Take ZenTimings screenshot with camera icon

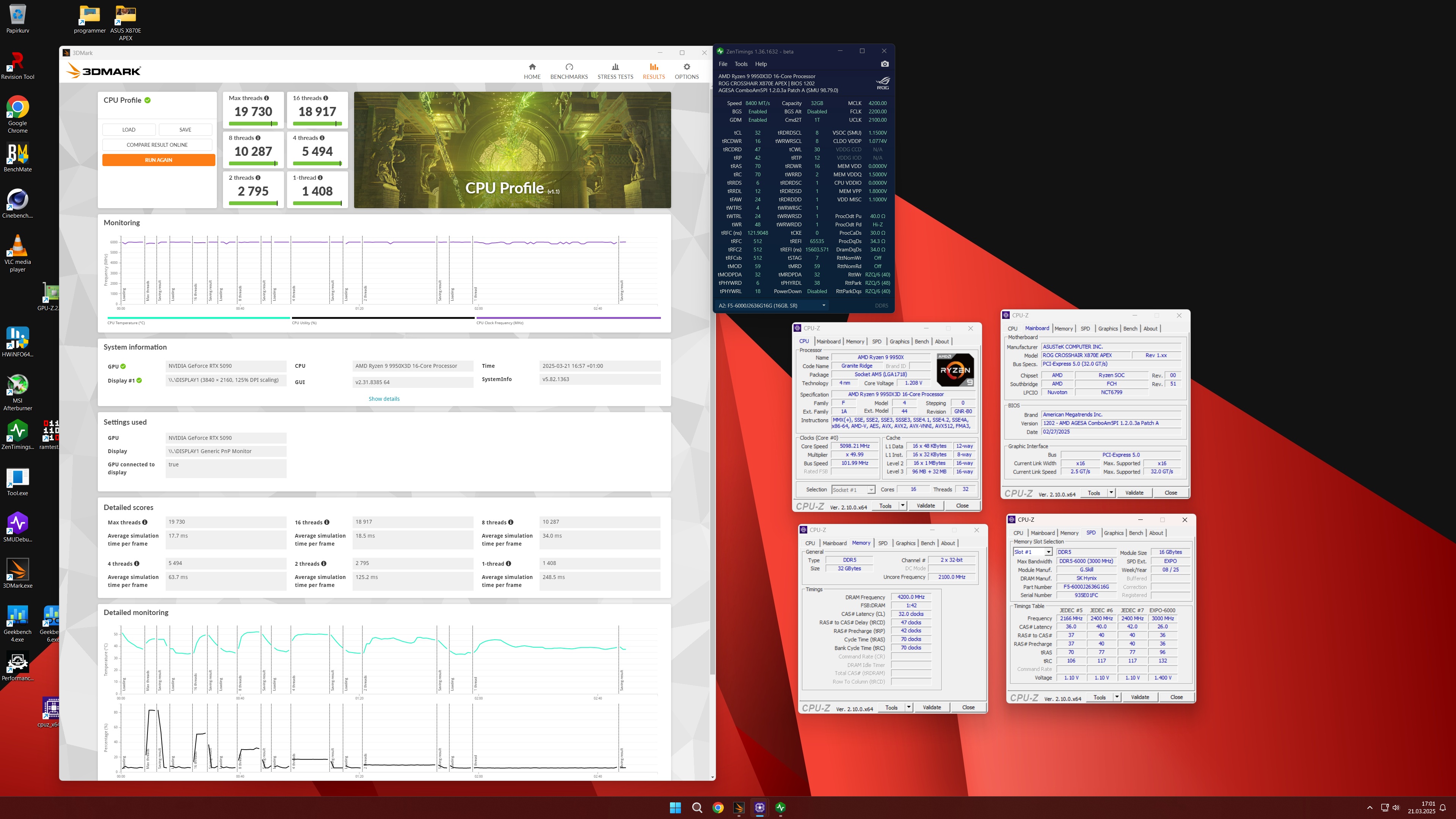[885, 64]
